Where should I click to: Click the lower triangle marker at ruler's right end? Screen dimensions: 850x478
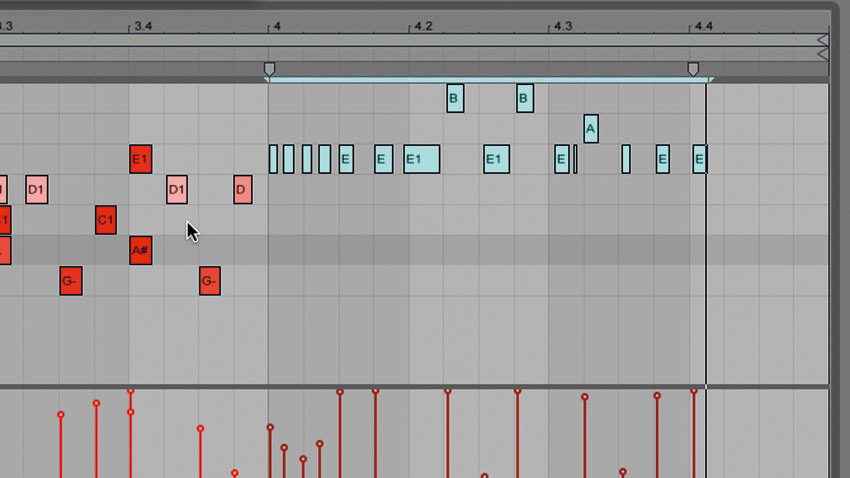822,54
